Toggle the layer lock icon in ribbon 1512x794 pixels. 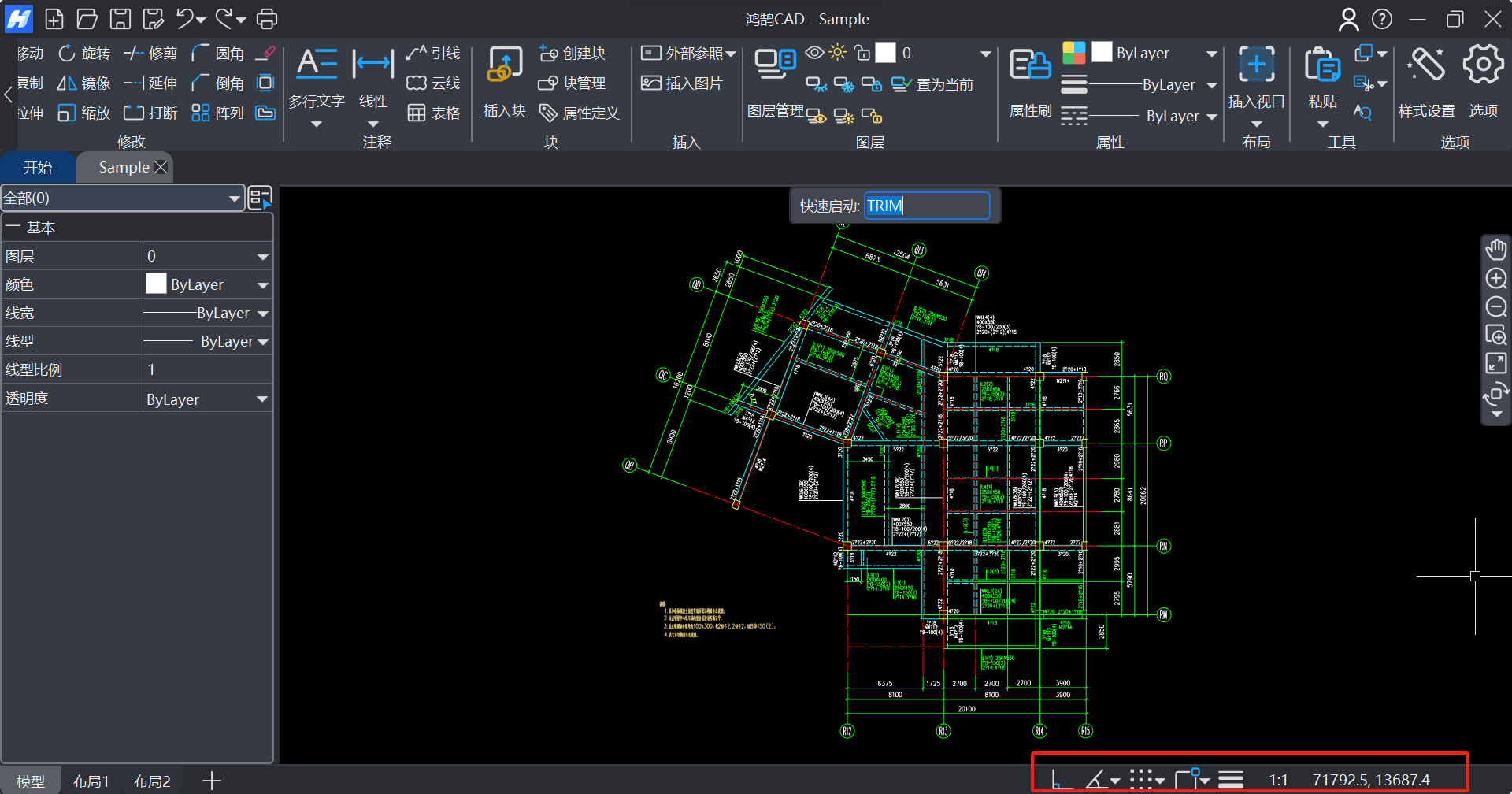tap(862, 53)
